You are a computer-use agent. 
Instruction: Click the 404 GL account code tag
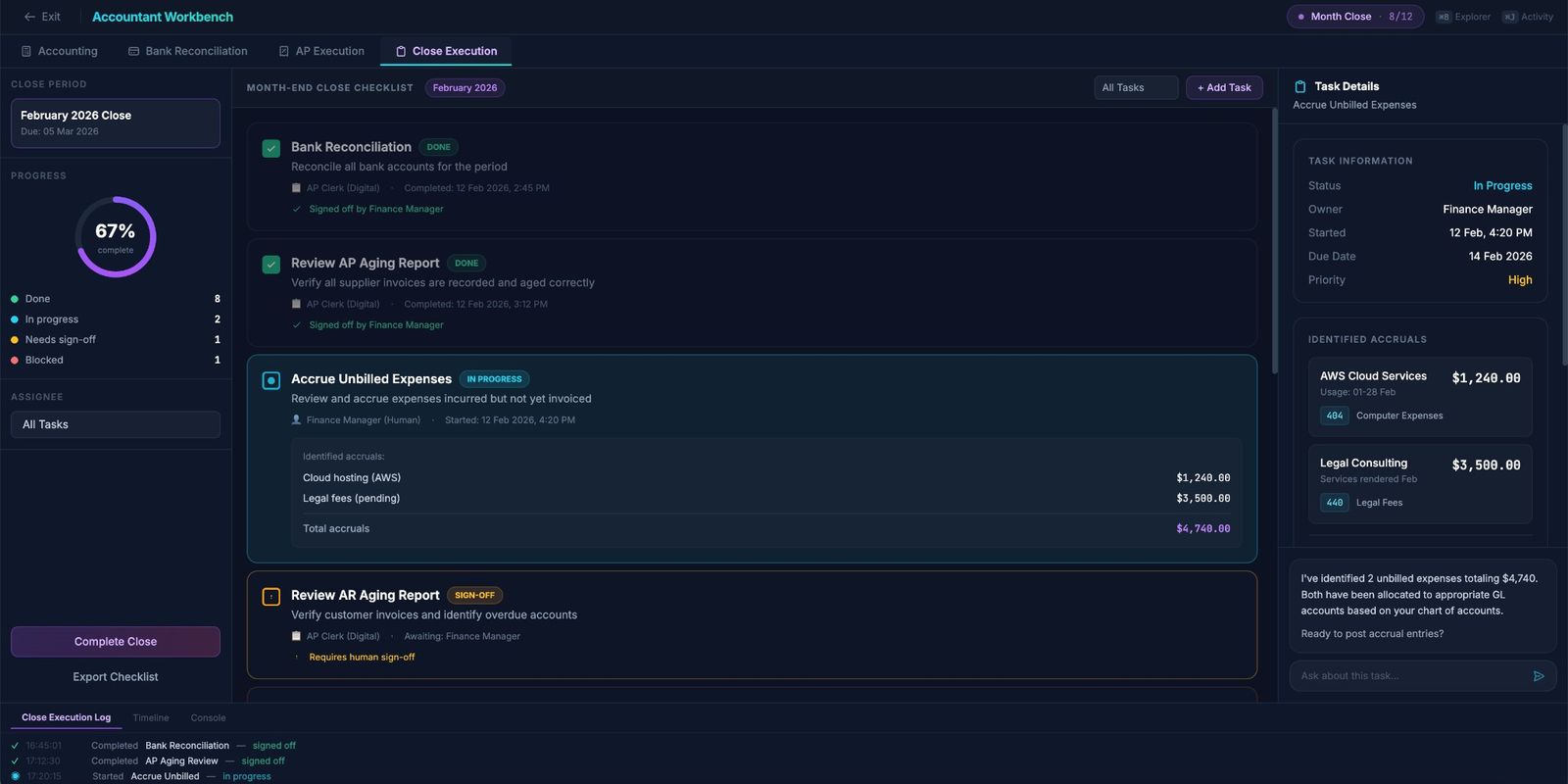(x=1335, y=416)
